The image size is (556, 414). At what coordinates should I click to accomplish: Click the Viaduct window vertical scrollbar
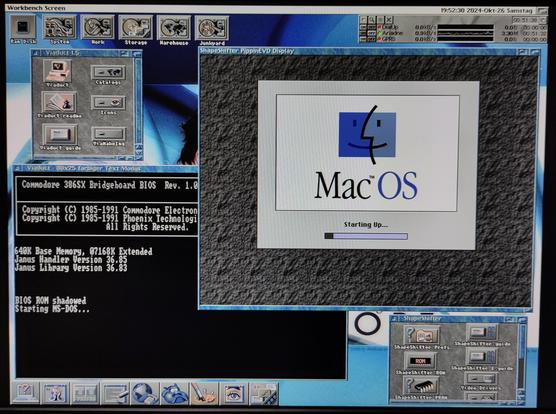(139, 100)
